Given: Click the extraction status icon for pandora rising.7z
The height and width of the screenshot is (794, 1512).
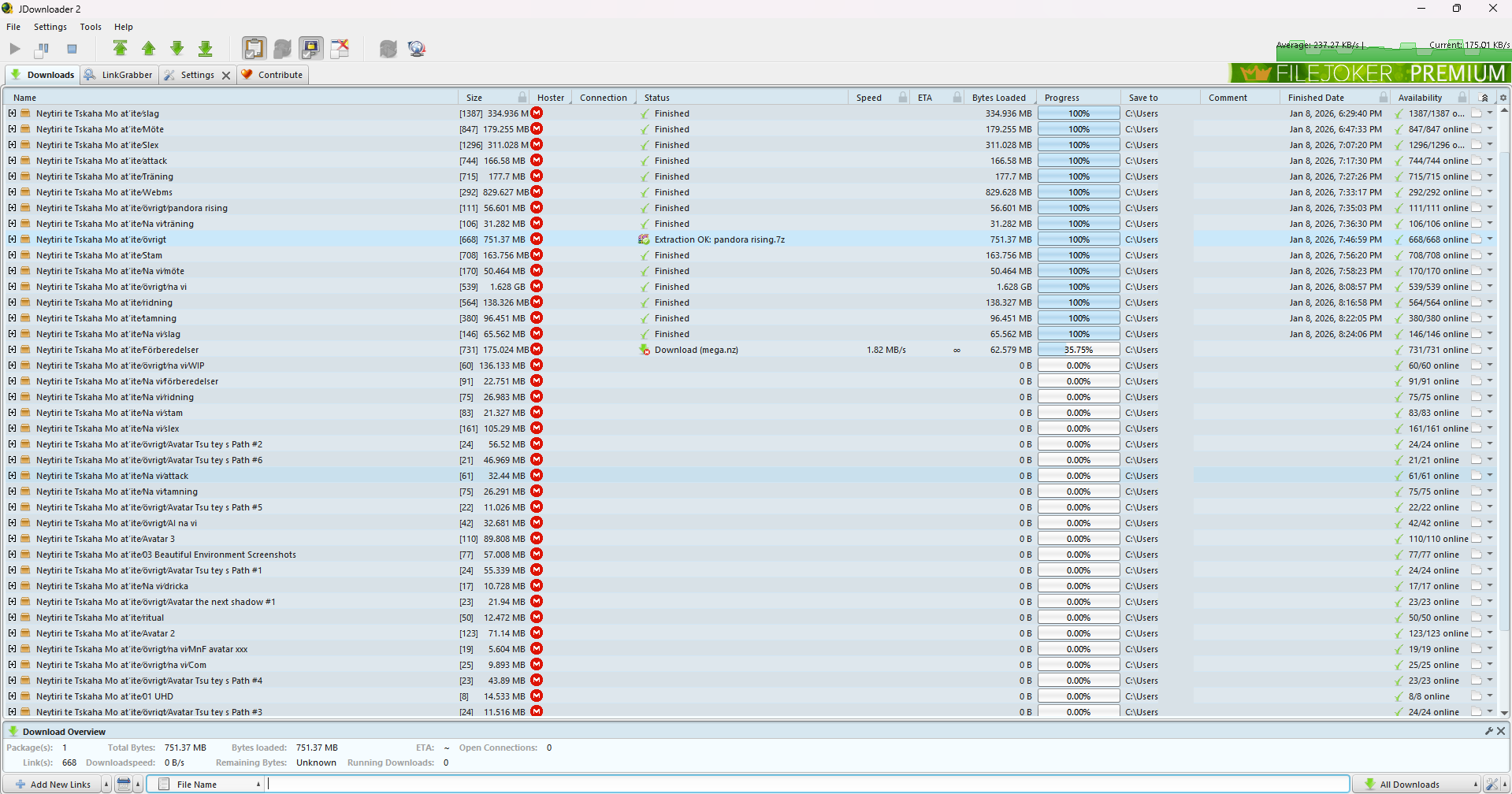Looking at the screenshot, I should point(645,239).
